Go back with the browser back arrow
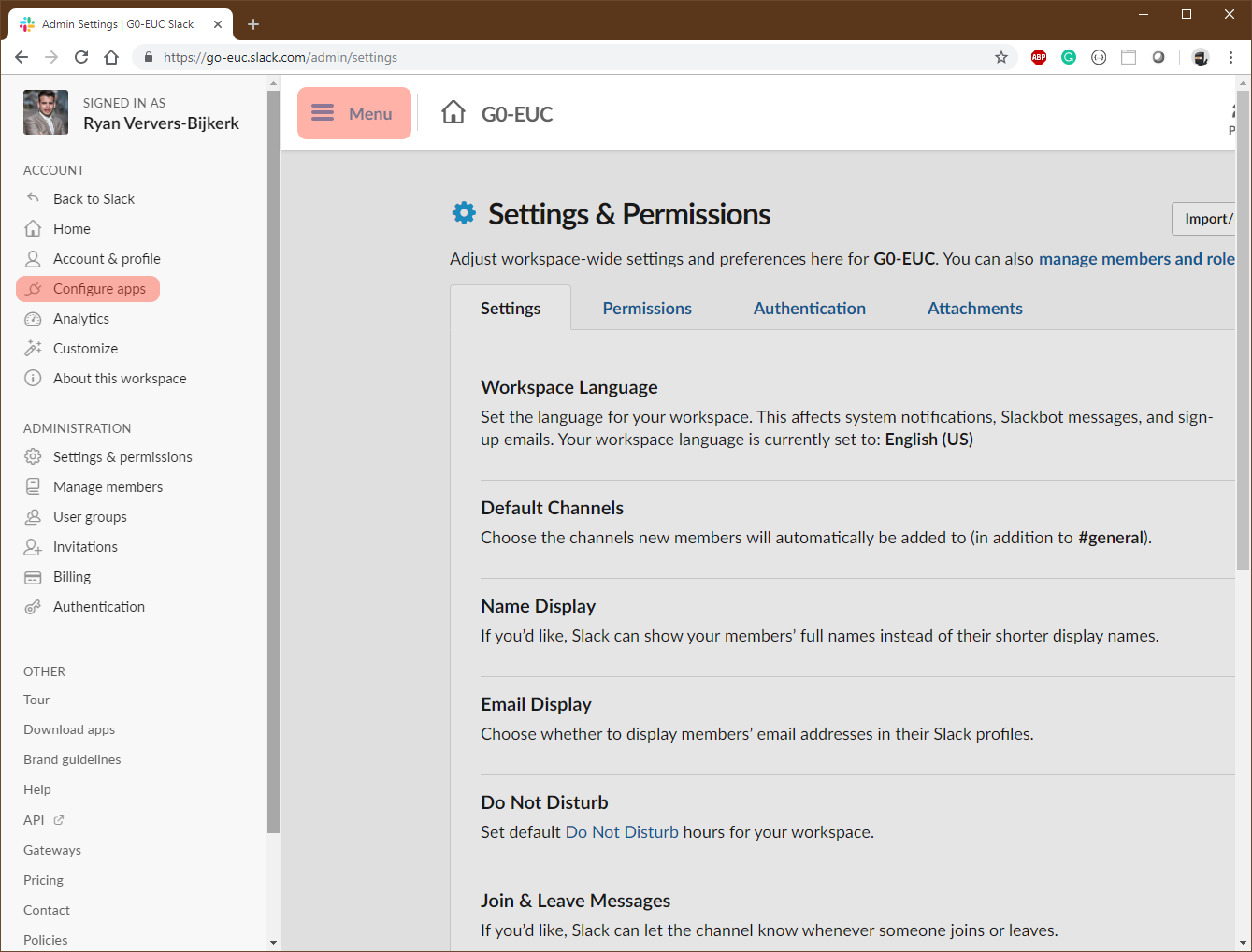Viewport: 1252px width, 952px height. click(x=22, y=57)
